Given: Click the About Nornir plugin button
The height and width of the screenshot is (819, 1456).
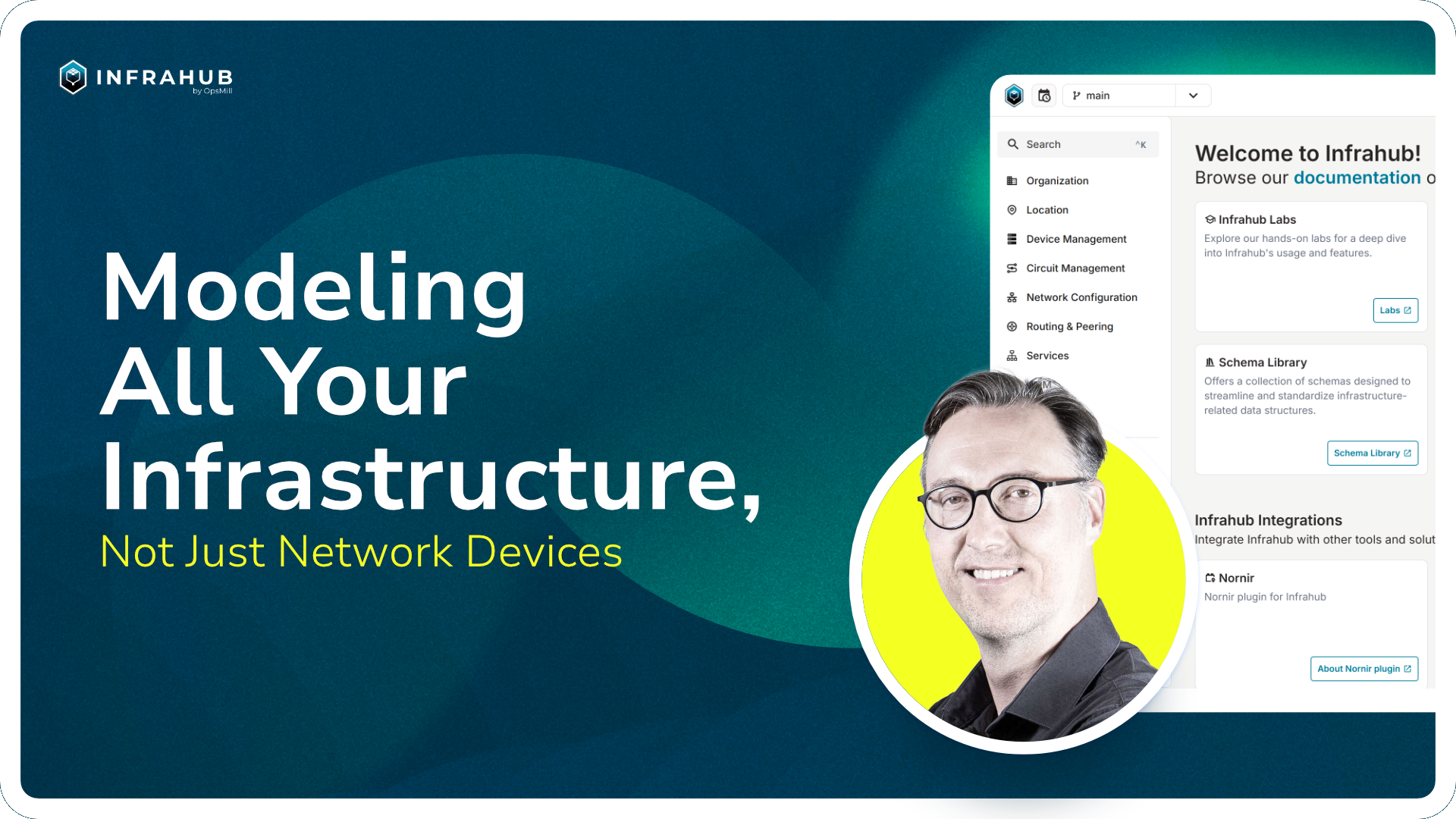Looking at the screenshot, I should point(1363,668).
